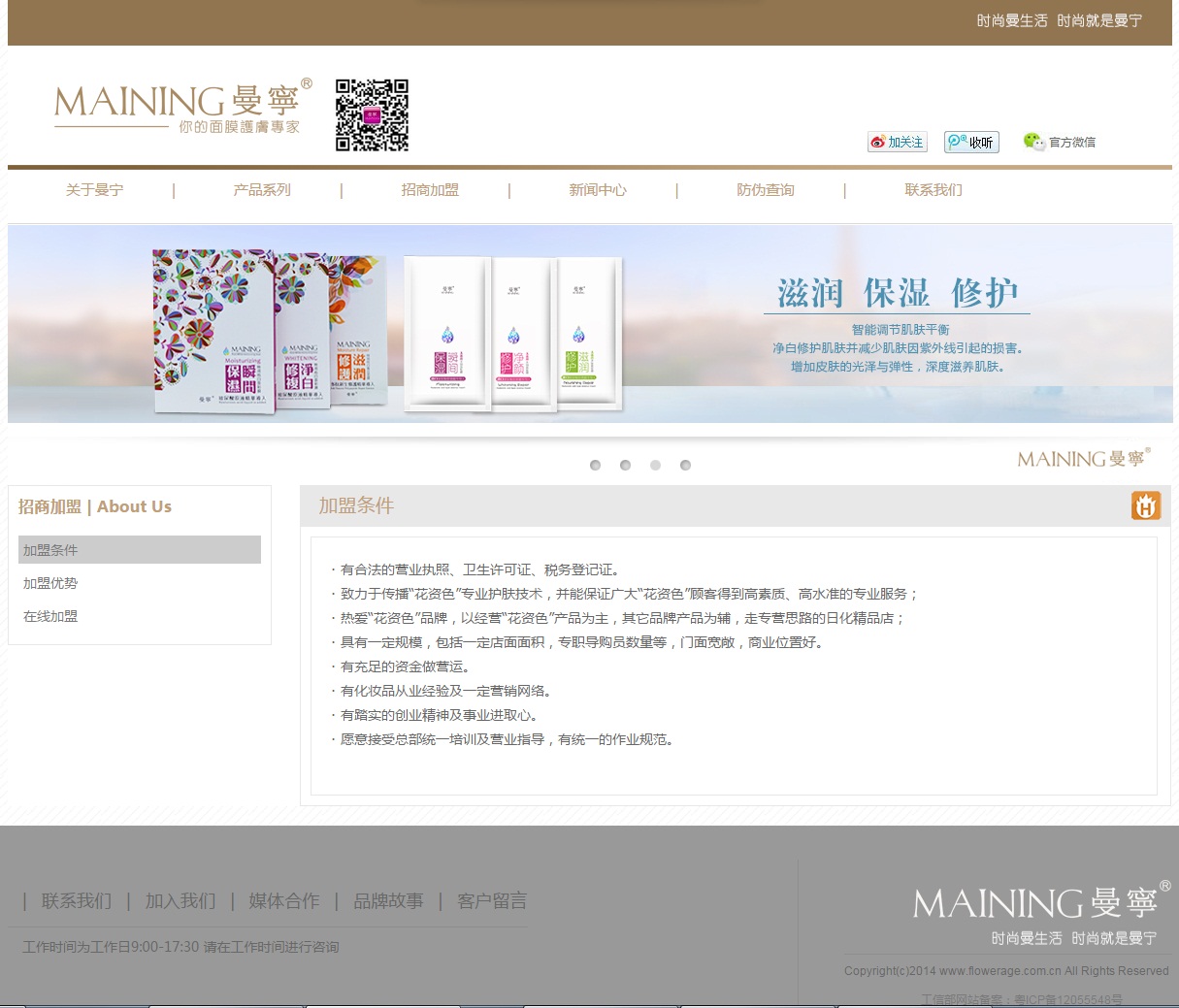The image size is (1179, 1008).
Task: Click the orange H icon beside 加盟条件
Action: coord(1145,505)
